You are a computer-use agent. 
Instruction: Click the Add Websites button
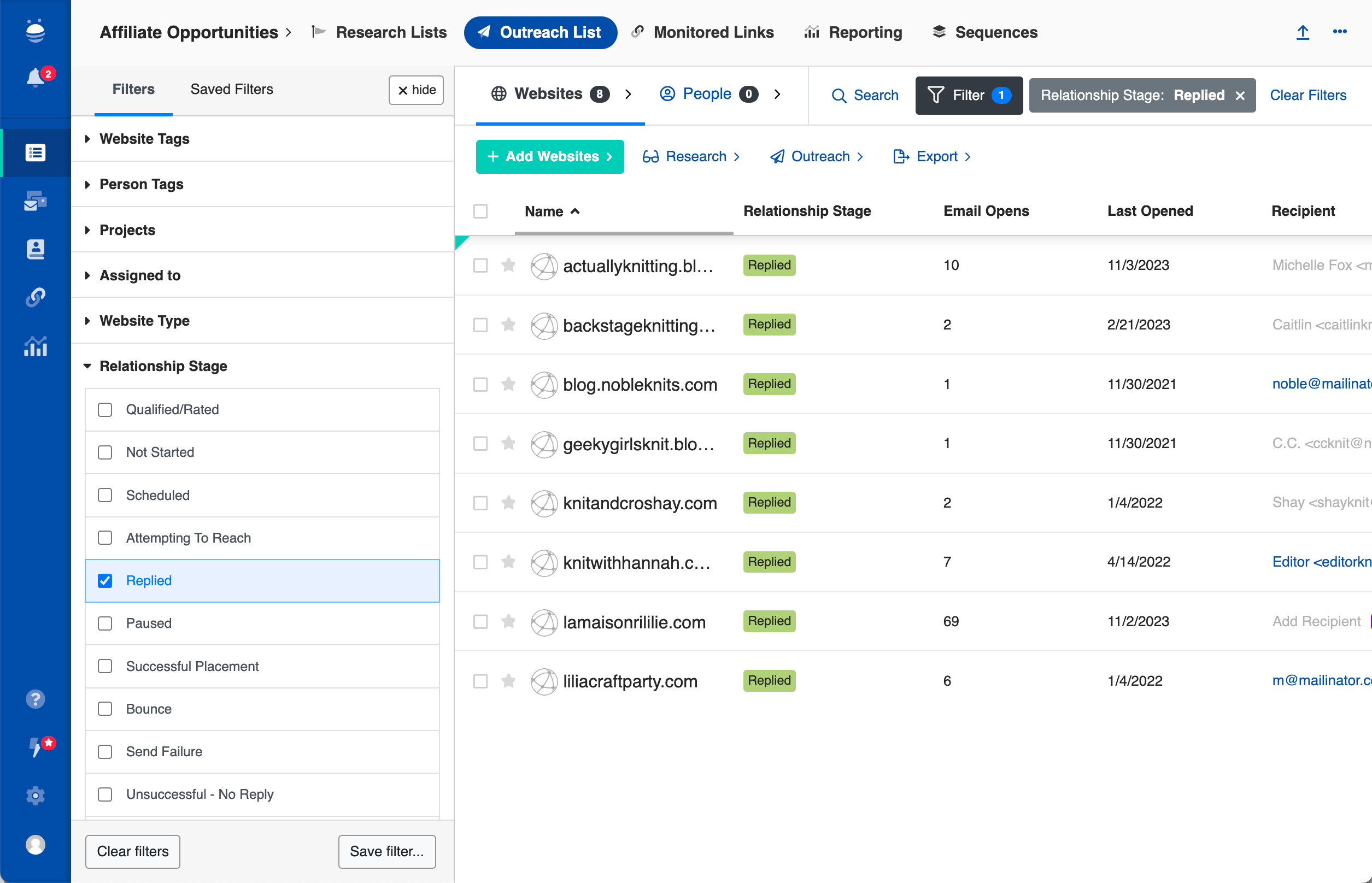(x=549, y=156)
